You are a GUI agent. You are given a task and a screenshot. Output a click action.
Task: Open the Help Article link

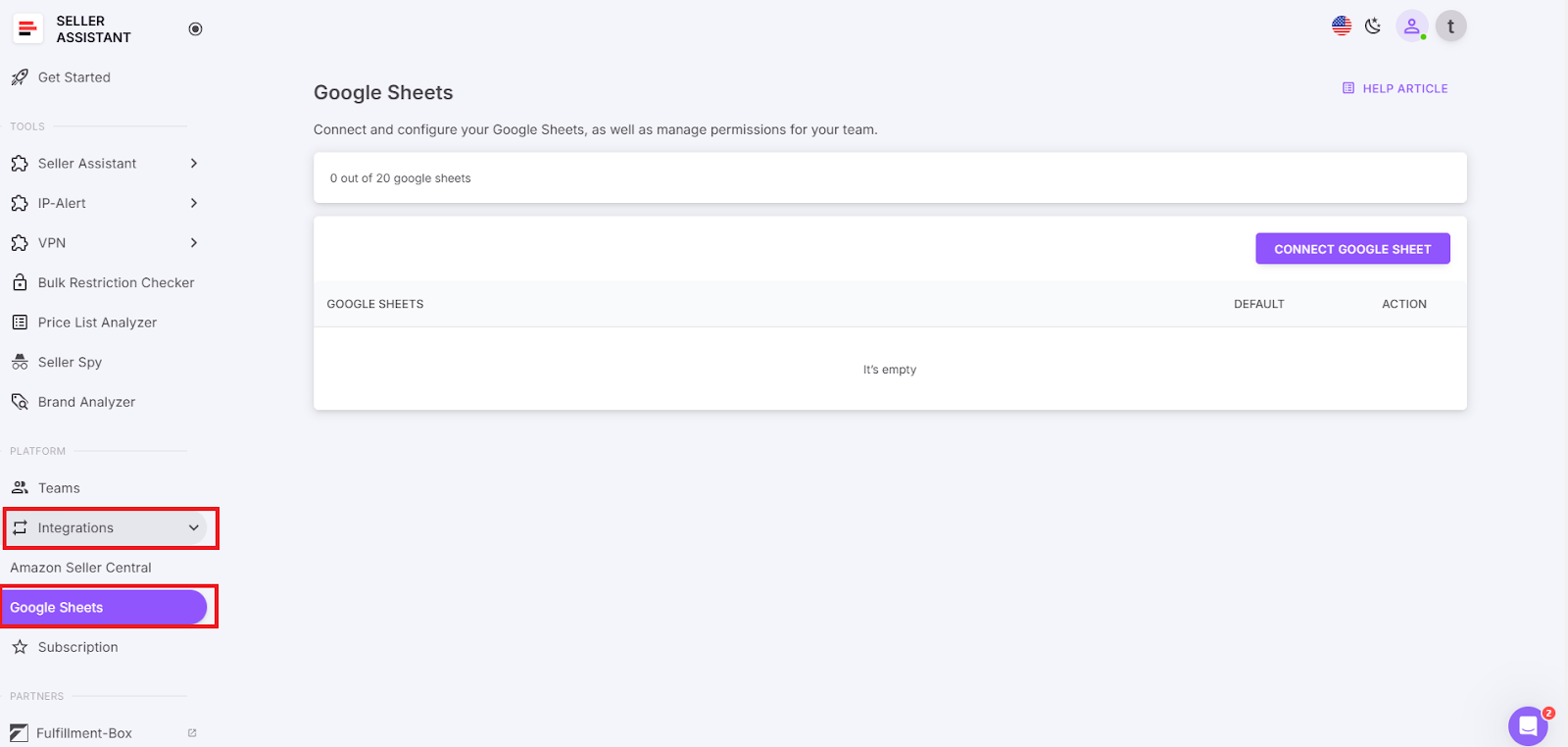point(1395,88)
